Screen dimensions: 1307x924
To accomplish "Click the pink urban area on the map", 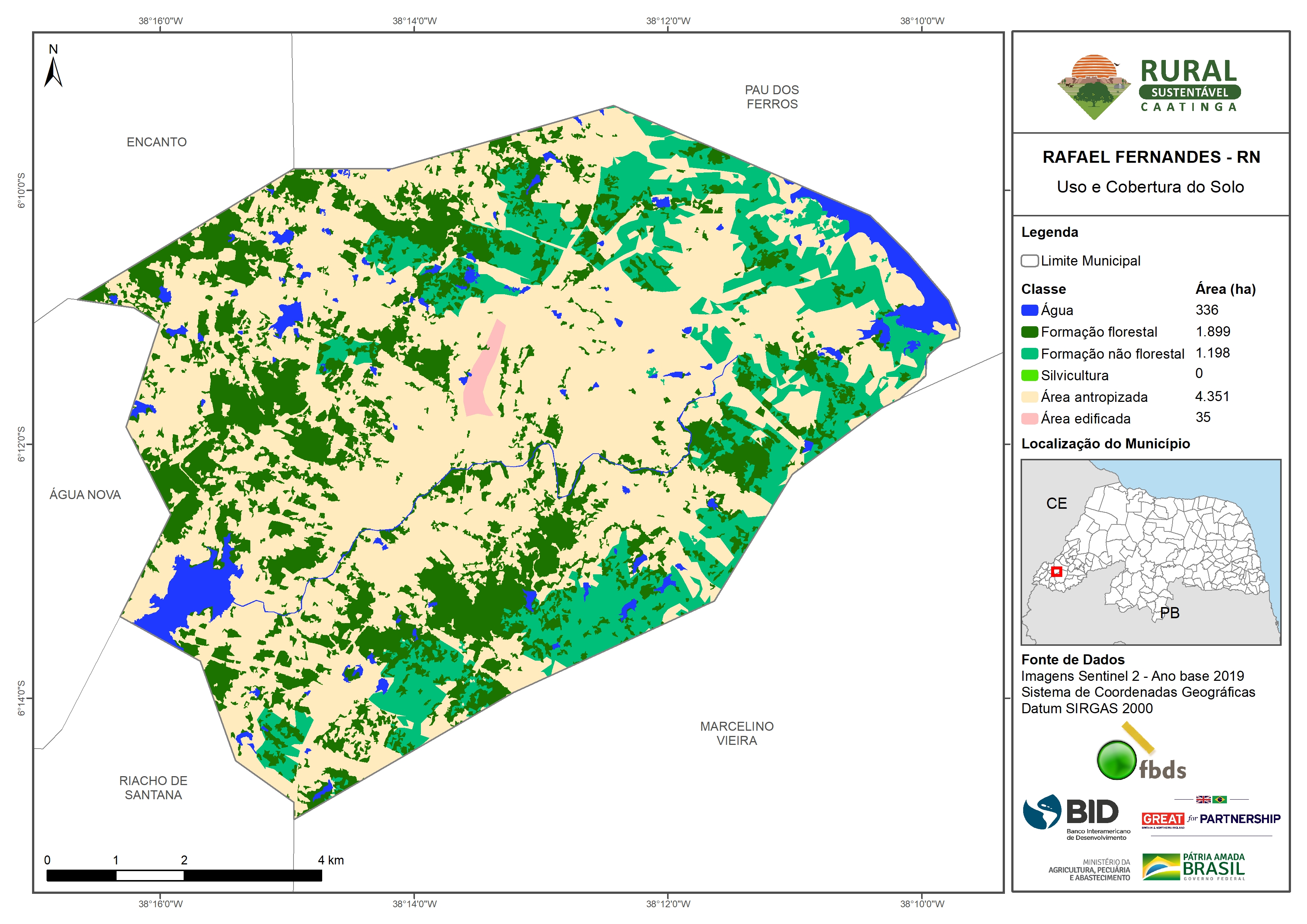I will (x=483, y=370).
